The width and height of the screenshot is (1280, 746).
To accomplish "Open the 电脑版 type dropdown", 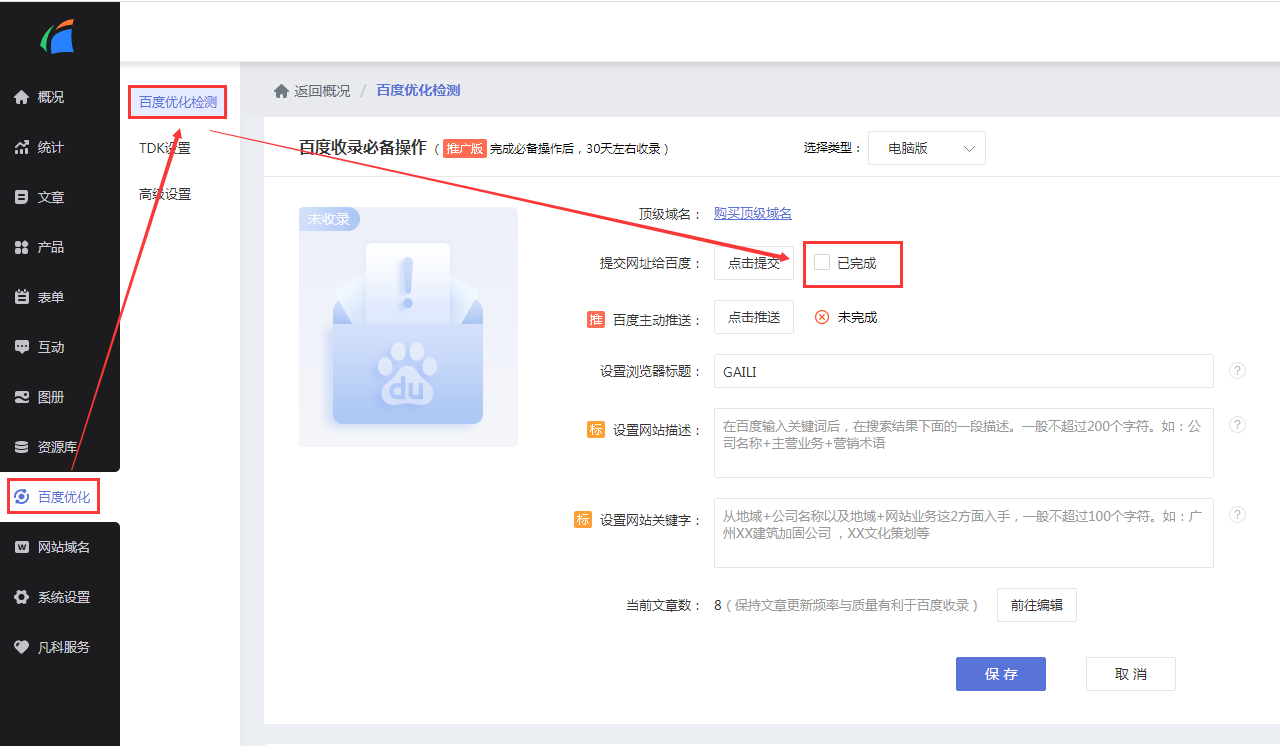I will (927, 148).
